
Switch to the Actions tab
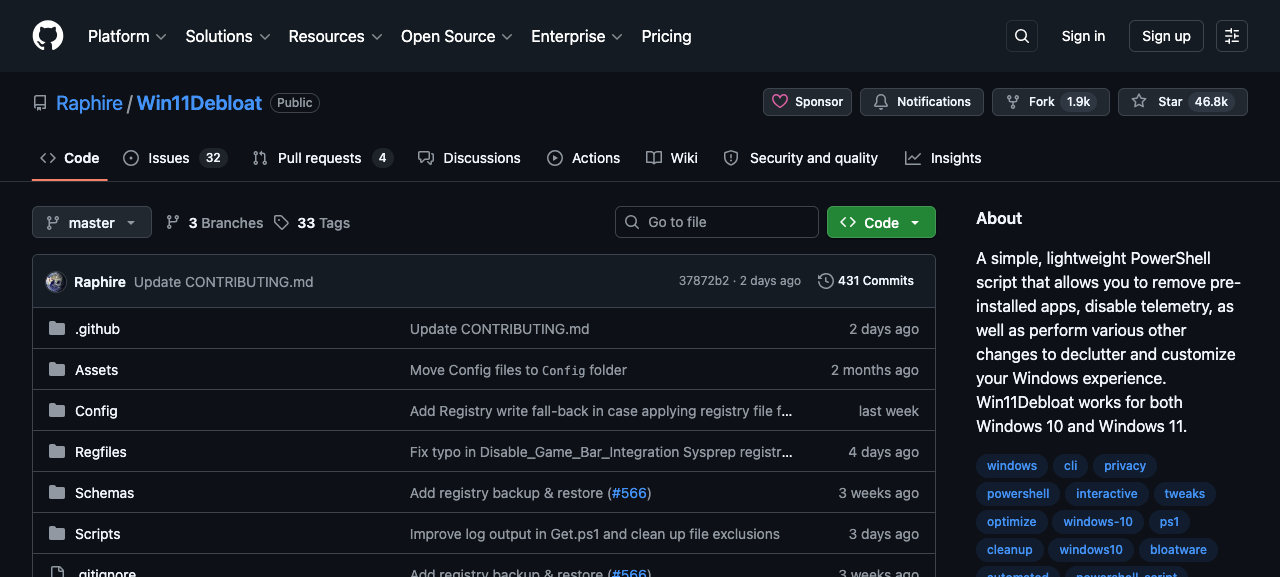point(584,158)
